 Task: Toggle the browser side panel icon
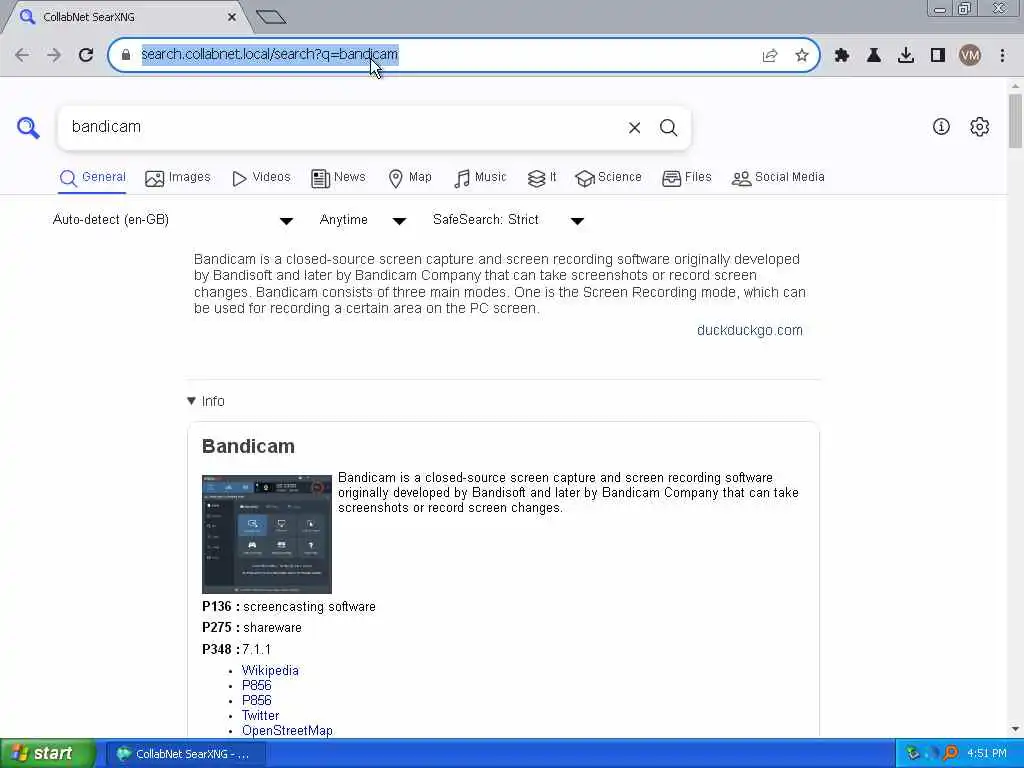tap(938, 56)
